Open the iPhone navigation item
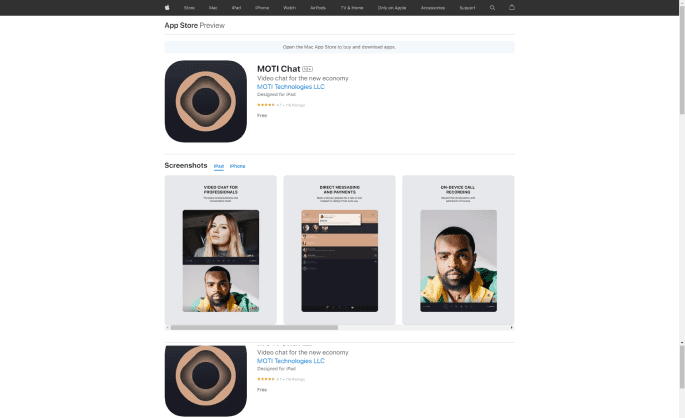 (x=262, y=8)
